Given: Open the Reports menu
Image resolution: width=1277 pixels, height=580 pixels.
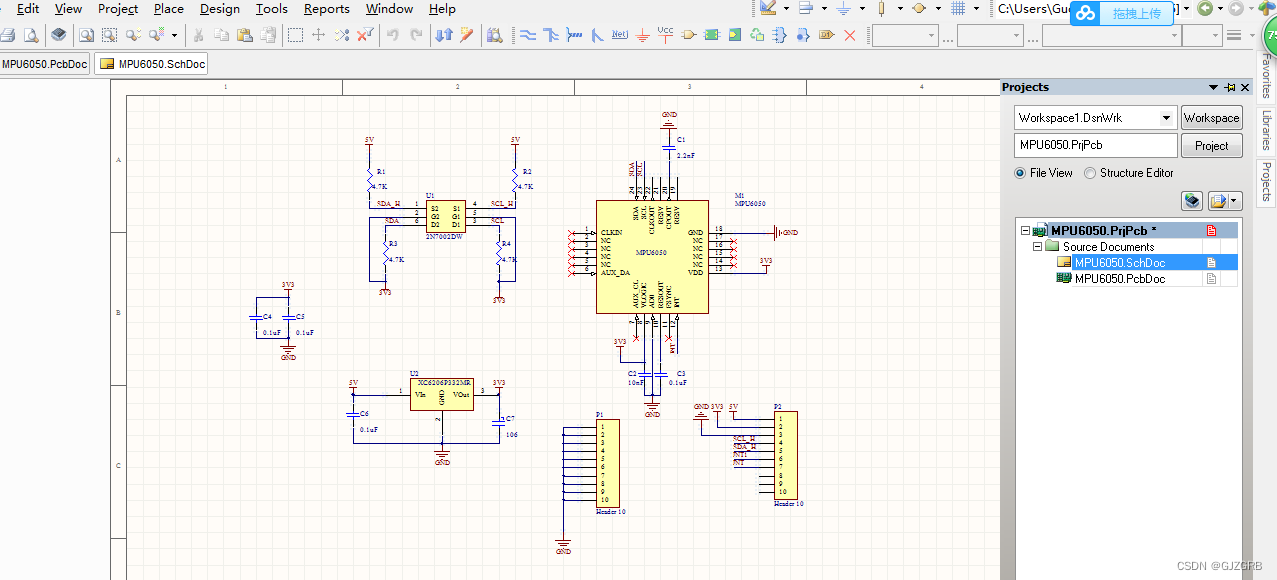Looking at the screenshot, I should point(327,9).
